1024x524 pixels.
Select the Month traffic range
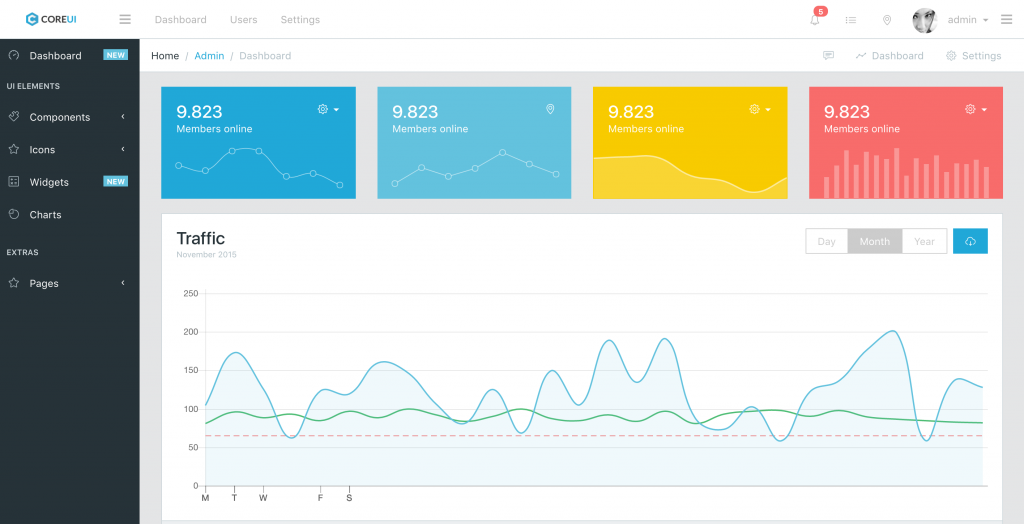[874, 241]
